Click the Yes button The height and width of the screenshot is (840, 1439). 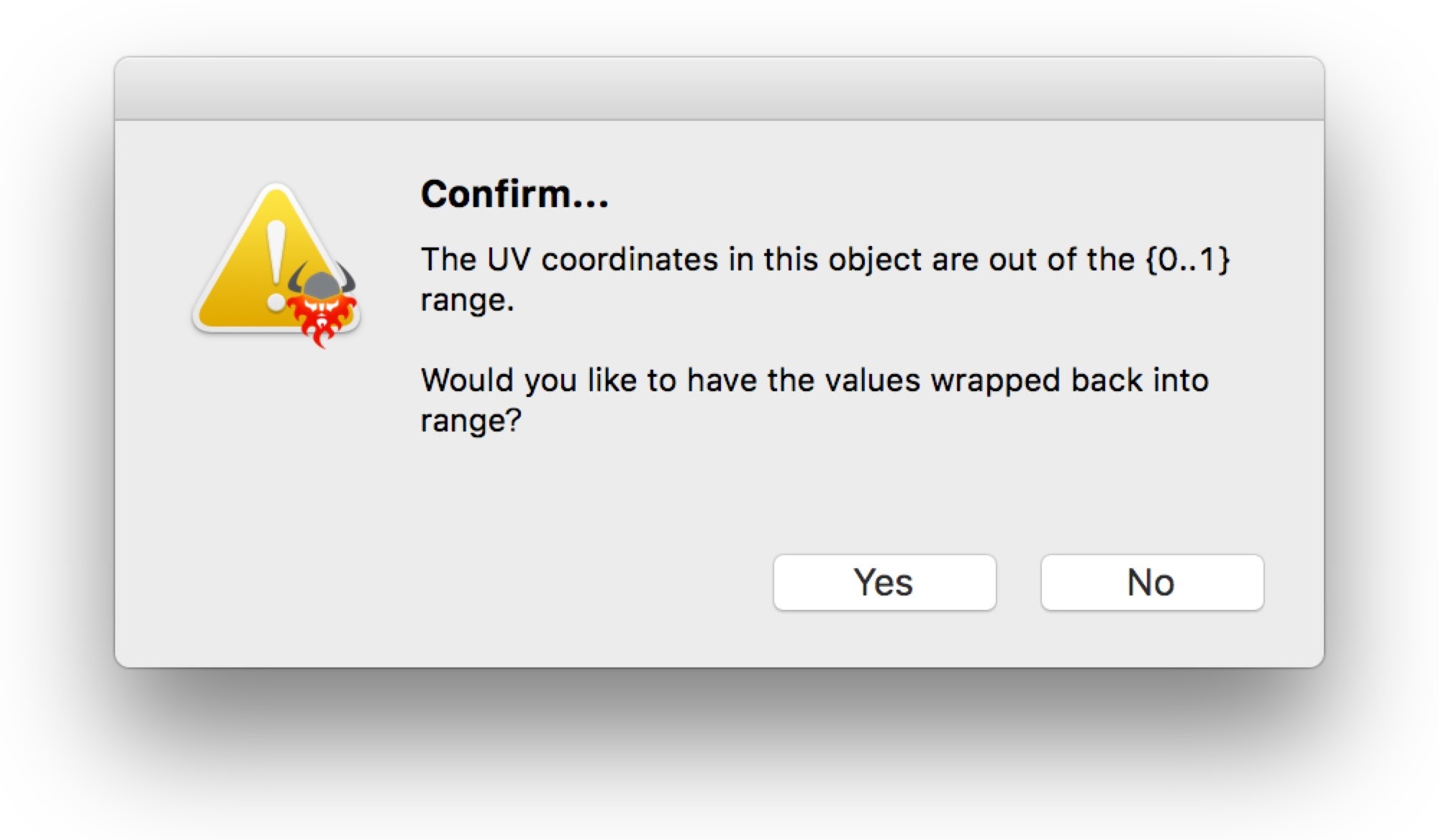[884, 583]
